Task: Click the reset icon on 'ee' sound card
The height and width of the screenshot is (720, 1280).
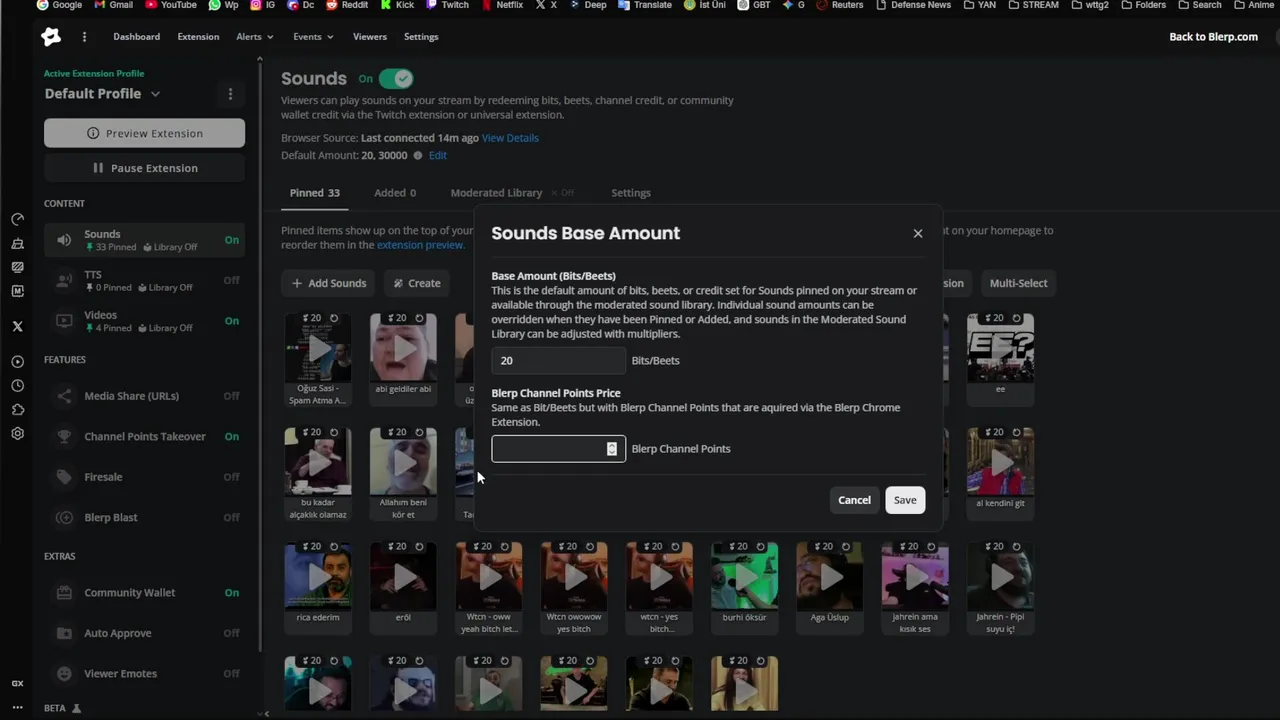Action: coord(1017,318)
